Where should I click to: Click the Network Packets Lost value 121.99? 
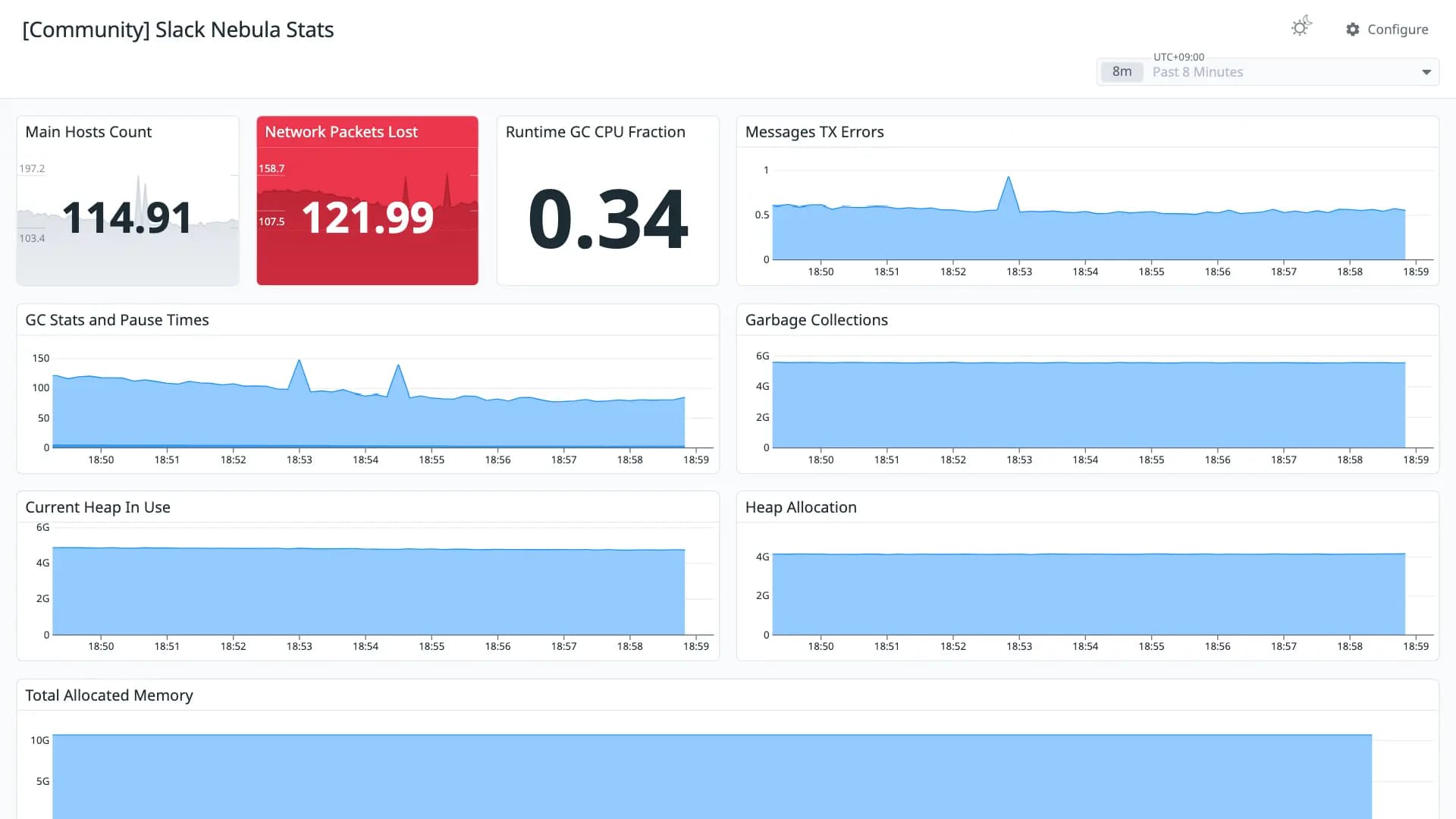(368, 218)
